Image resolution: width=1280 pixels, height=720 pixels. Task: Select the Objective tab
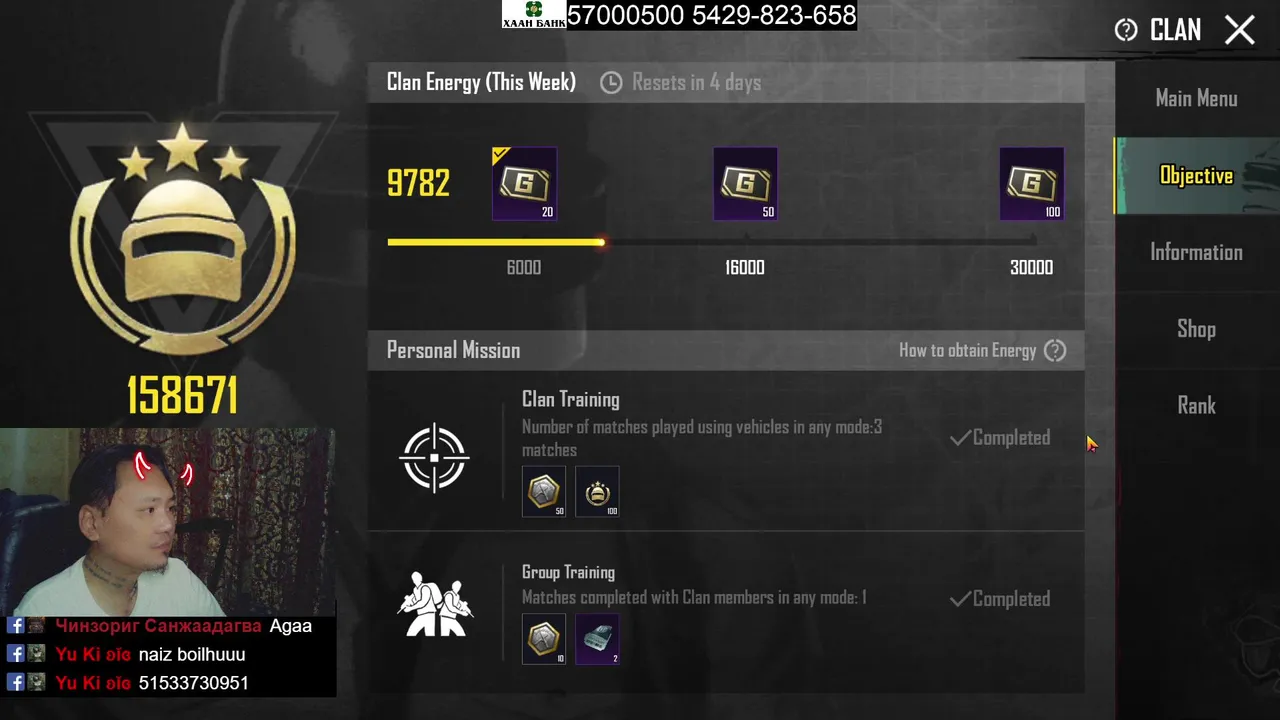point(1197,176)
